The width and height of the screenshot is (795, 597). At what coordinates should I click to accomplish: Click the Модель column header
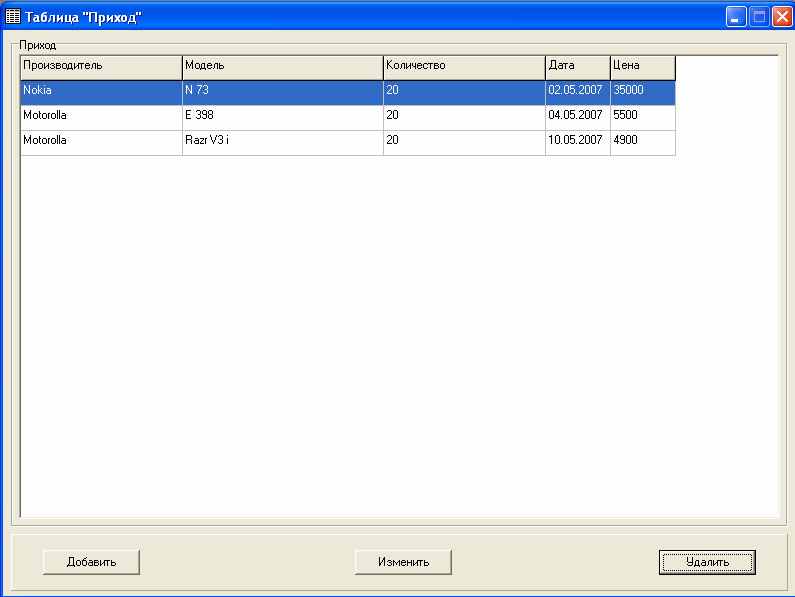click(283, 68)
